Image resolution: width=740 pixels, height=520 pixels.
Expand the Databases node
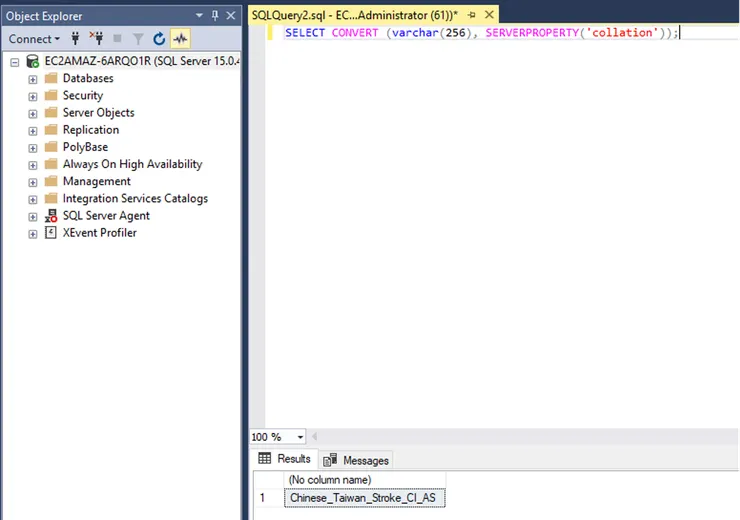tap(33, 79)
